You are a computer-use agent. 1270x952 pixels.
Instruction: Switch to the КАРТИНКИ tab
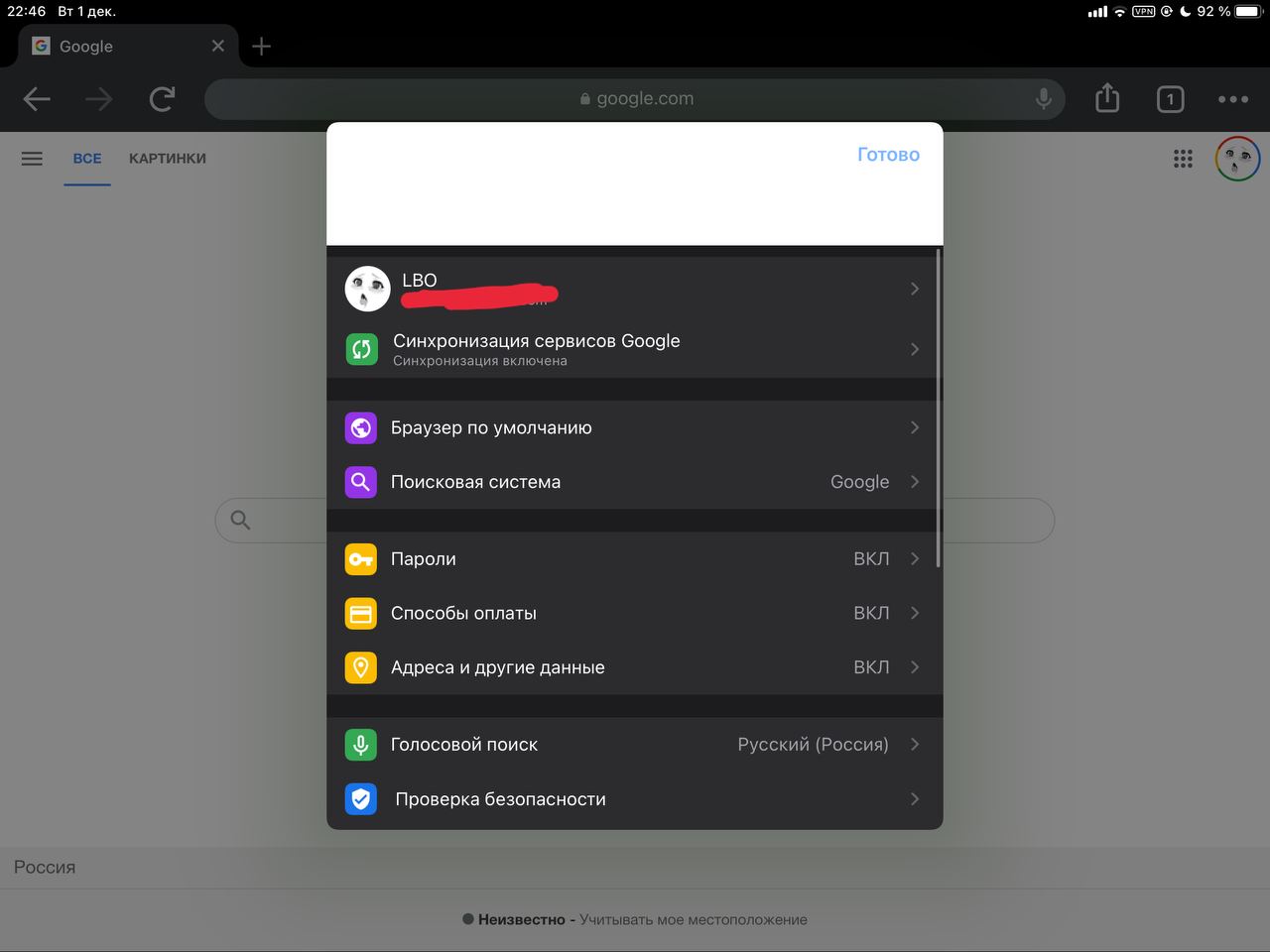coord(168,159)
